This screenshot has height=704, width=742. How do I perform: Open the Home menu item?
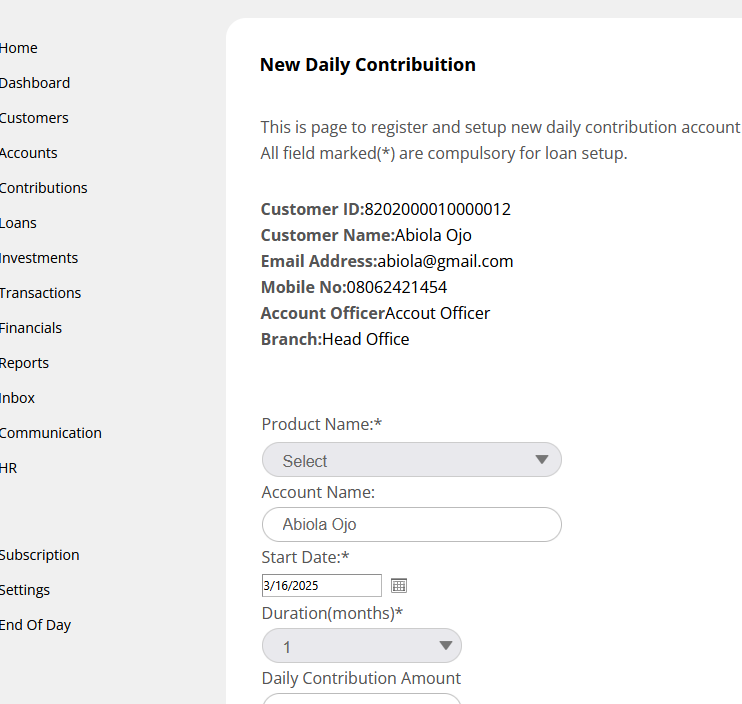pyautogui.click(x=19, y=48)
